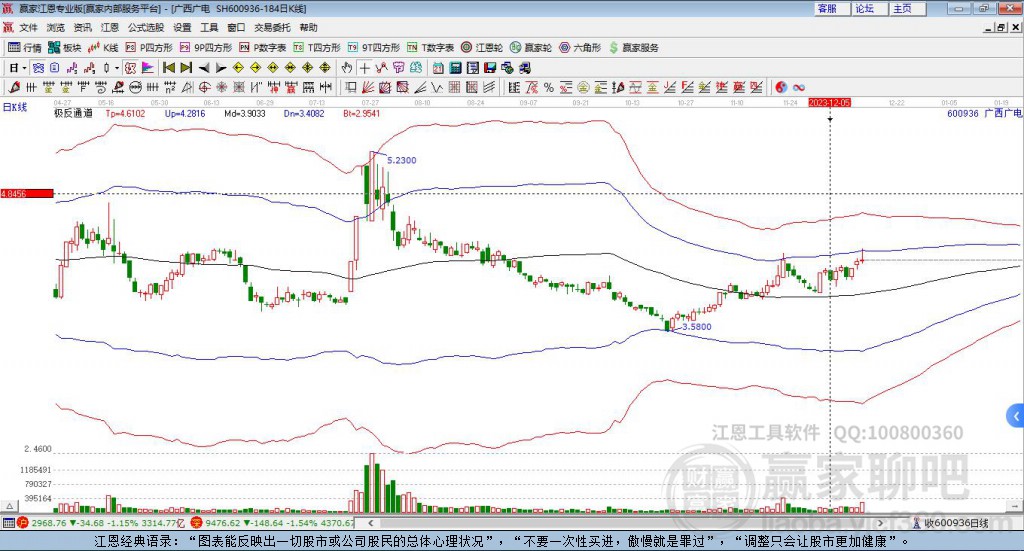Open the calendar icon in toolbar
Viewport: 1024px width, 551px height.
(x=438, y=68)
